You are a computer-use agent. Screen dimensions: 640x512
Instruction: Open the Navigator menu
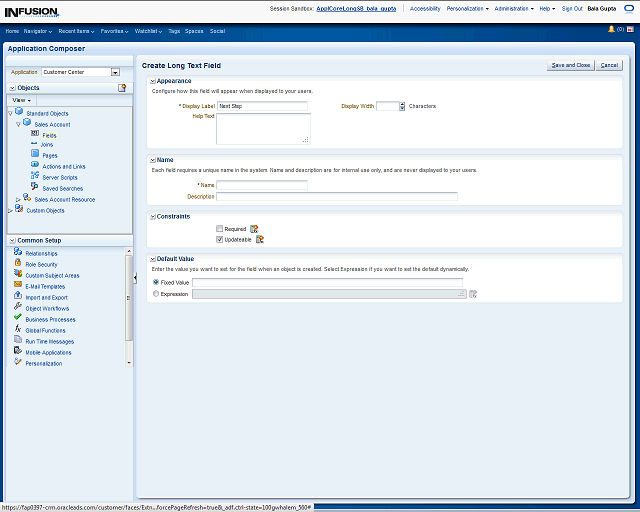click(39, 31)
